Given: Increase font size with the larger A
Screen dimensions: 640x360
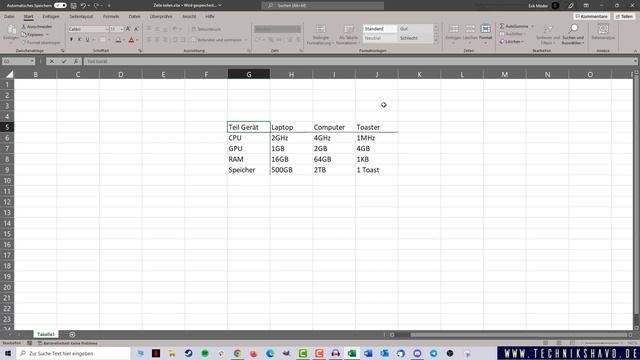Looking at the screenshot, I should 128,29.
